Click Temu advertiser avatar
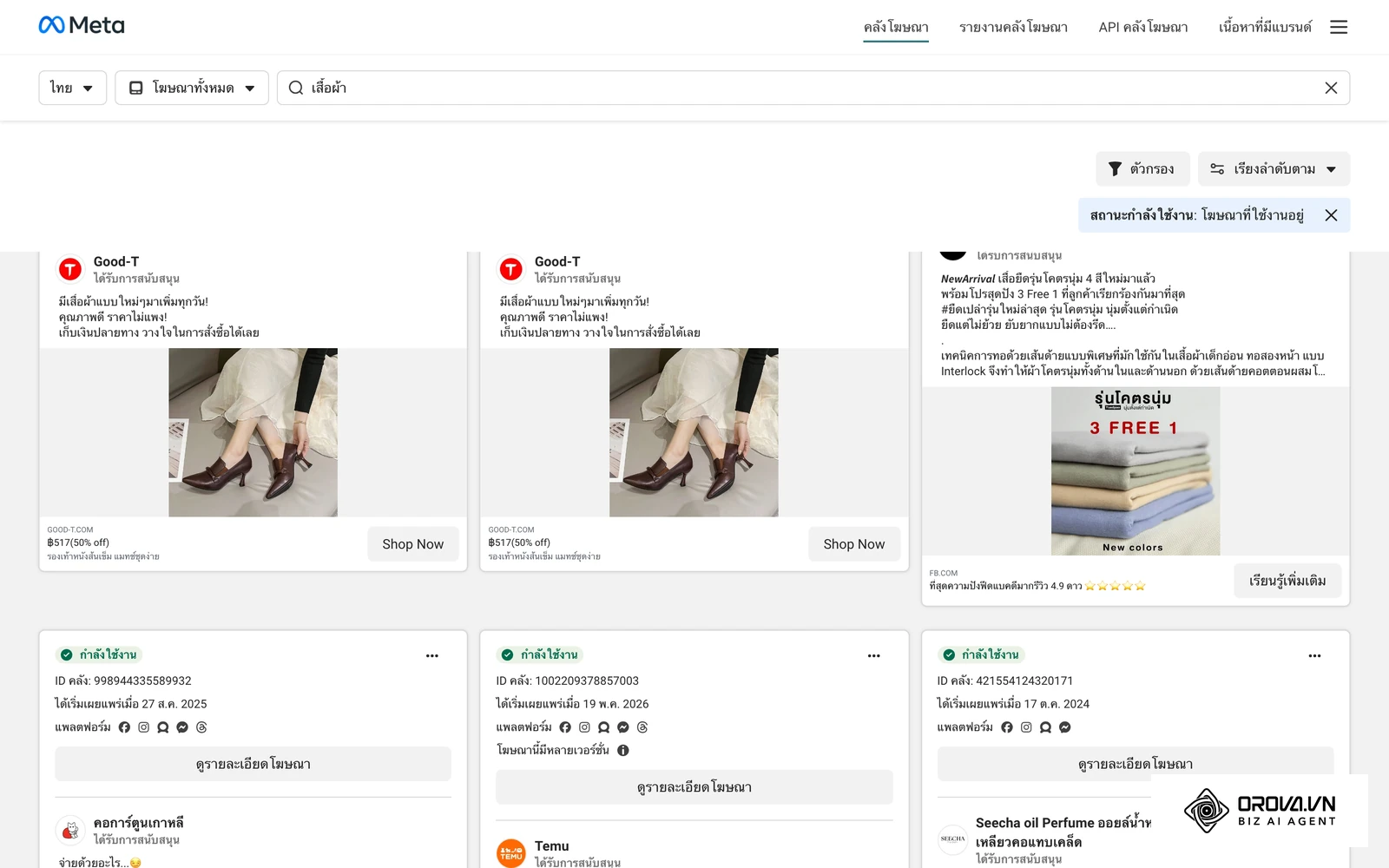Viewport: 1389px width, 868px height. pyautogui.click(x=510, y=853)
